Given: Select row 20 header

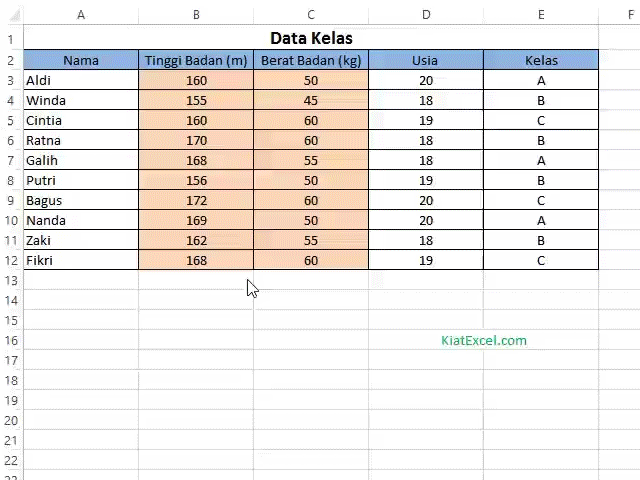Looking at the screenshot, I should point(11,420).
